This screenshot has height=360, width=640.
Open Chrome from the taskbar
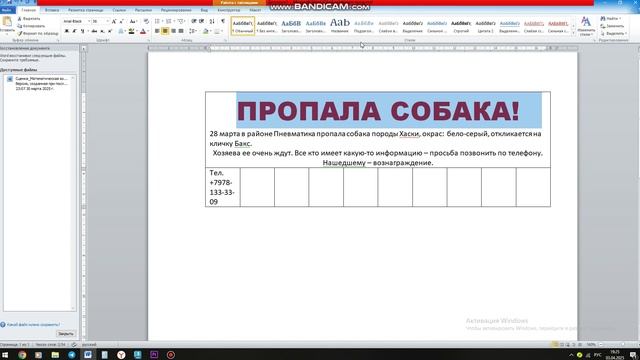pos(22,355)
